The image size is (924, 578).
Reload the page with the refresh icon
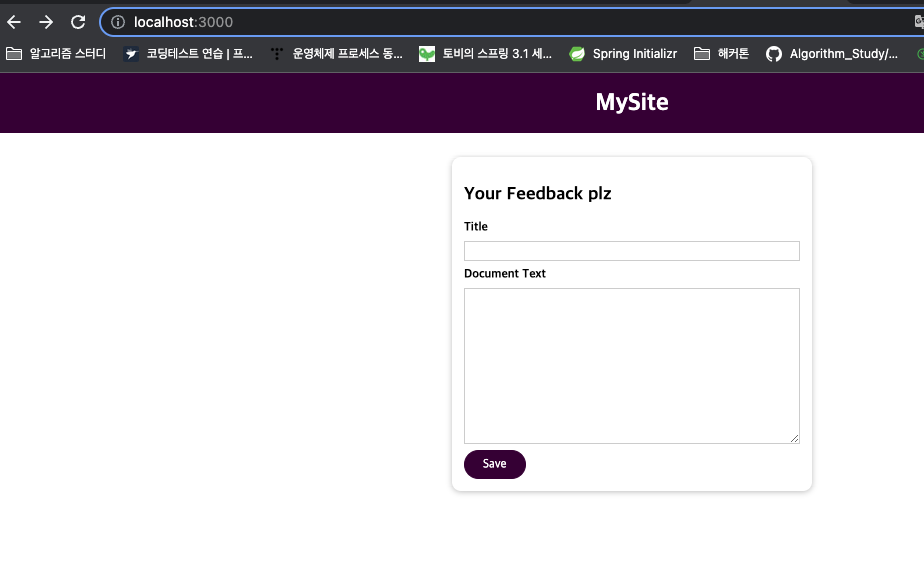pyautogui.click(x=78, y=22)
